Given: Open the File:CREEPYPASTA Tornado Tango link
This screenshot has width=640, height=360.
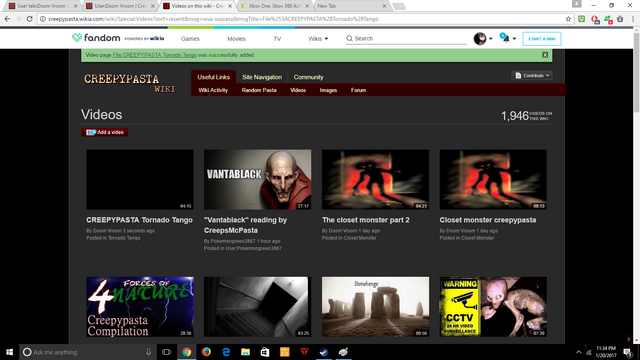Looking at the screenshot, I should (154, 55).
